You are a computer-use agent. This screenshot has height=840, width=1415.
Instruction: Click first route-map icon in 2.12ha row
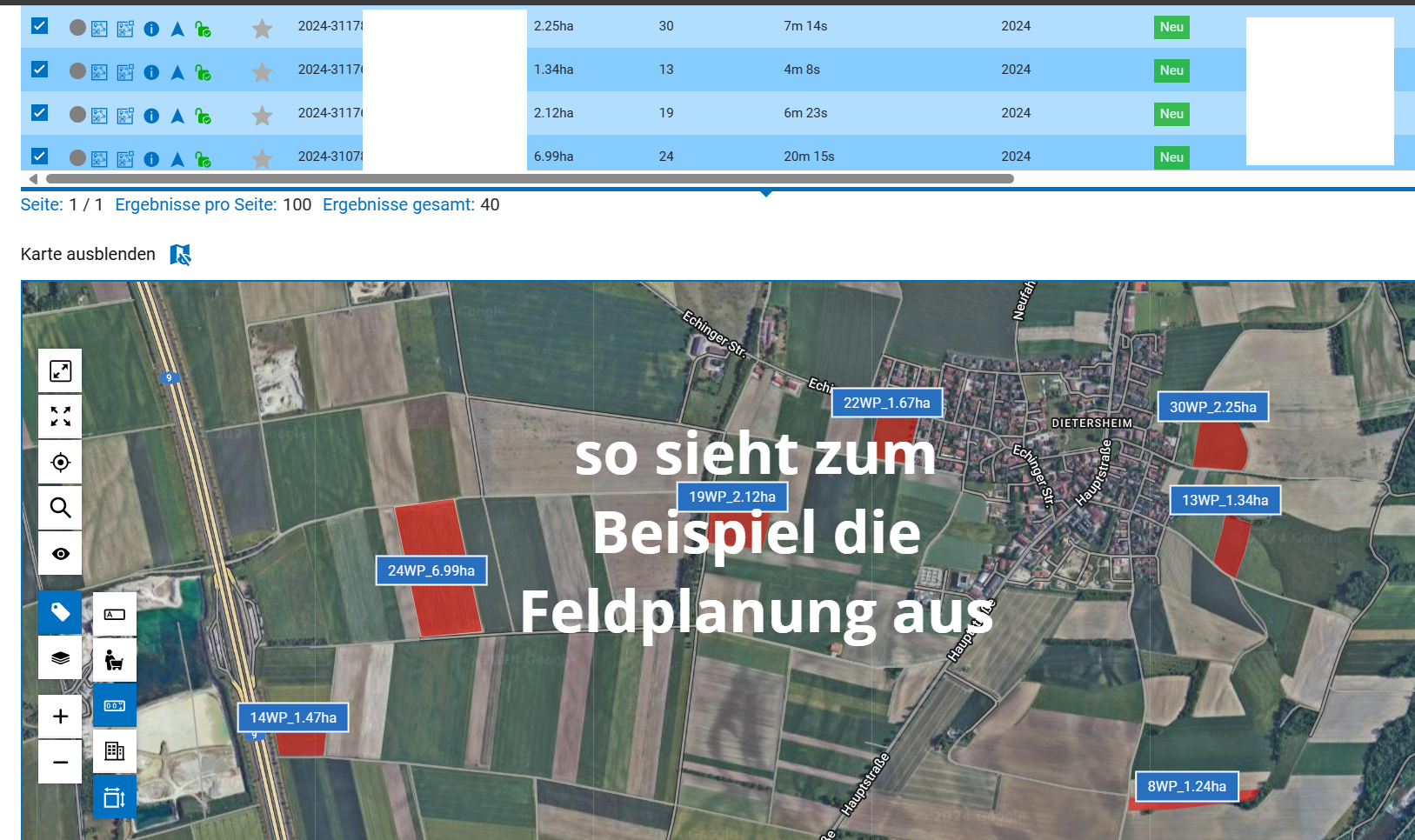click(x=100, y=116)
